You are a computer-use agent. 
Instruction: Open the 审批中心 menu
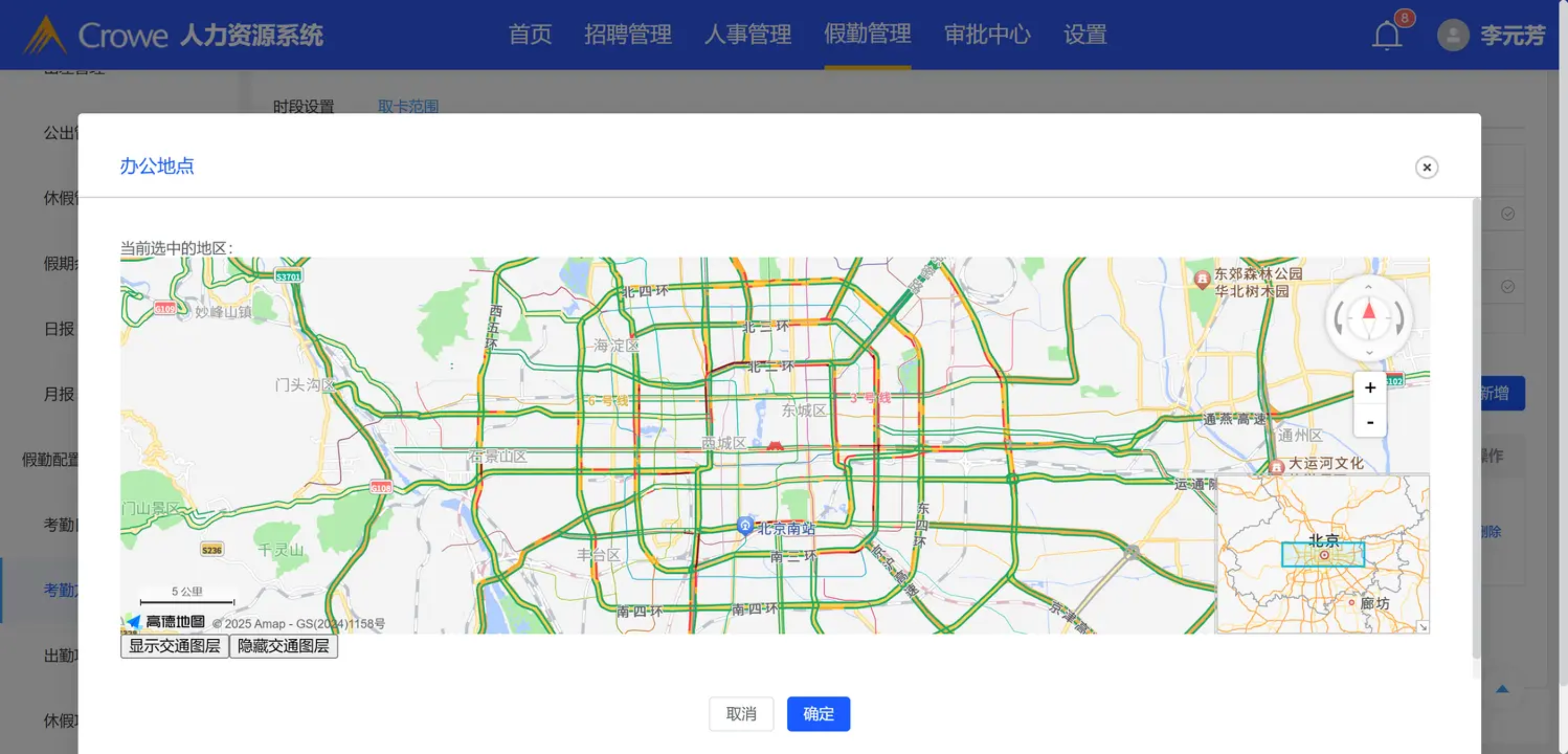pyautogui.click(x=987, y=35)
